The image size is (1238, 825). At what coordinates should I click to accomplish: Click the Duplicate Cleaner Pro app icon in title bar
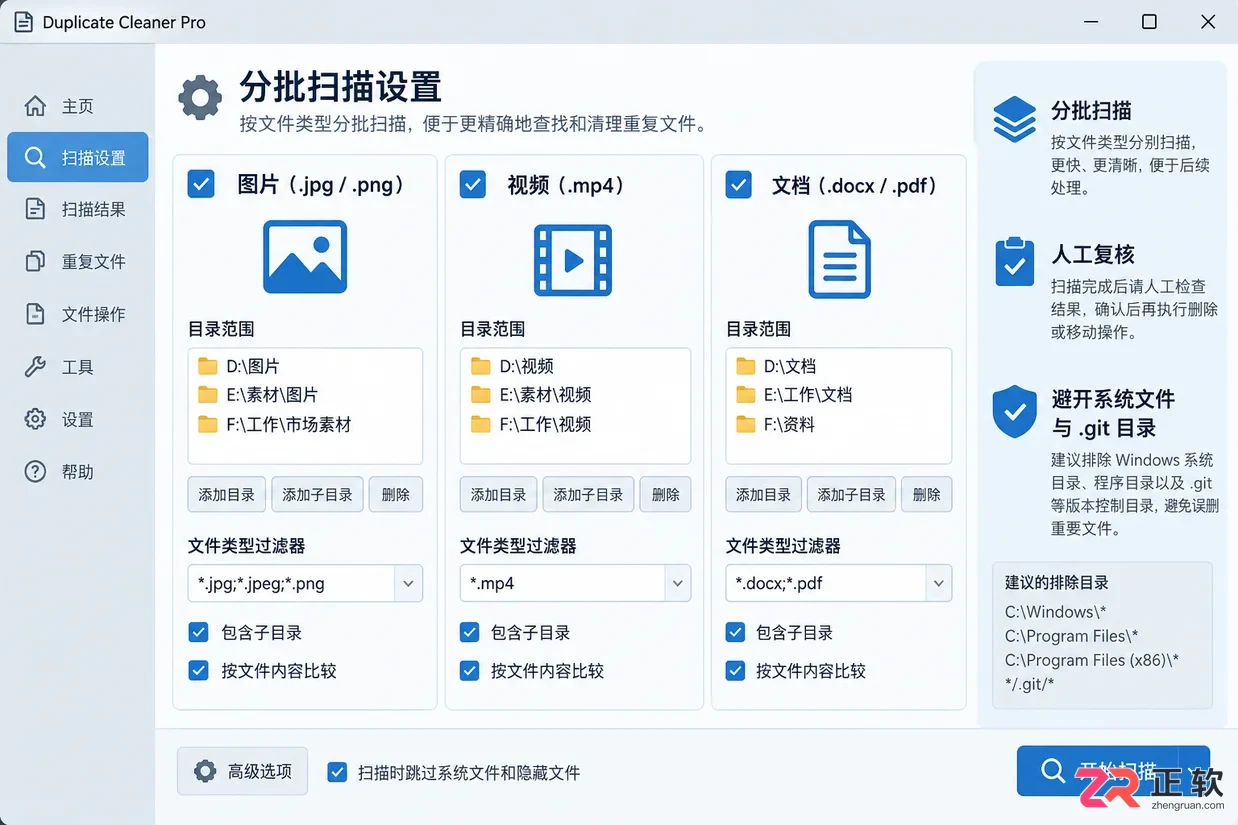[x=22, y=22]
